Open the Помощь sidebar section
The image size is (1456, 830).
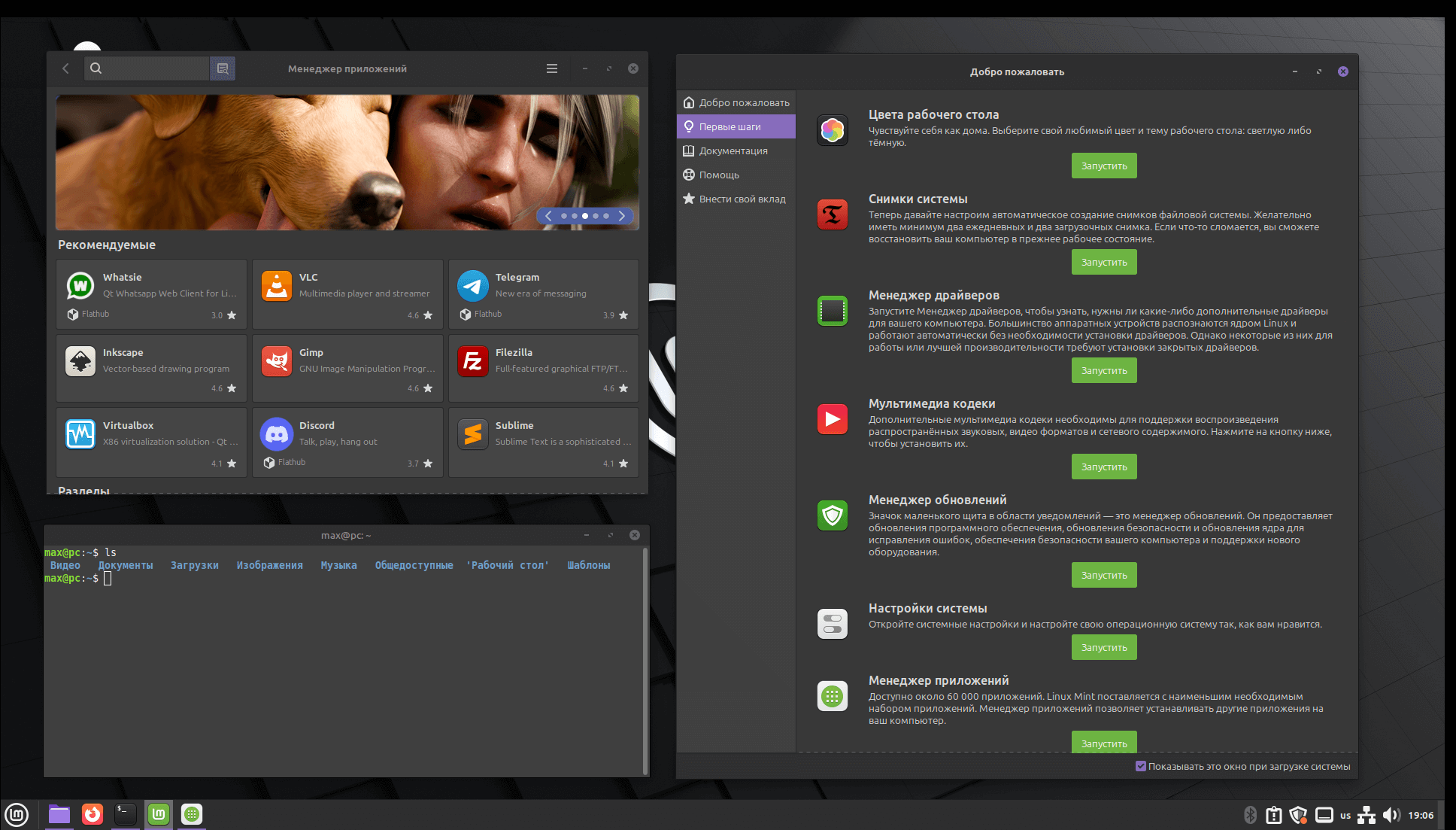[719, 175]
